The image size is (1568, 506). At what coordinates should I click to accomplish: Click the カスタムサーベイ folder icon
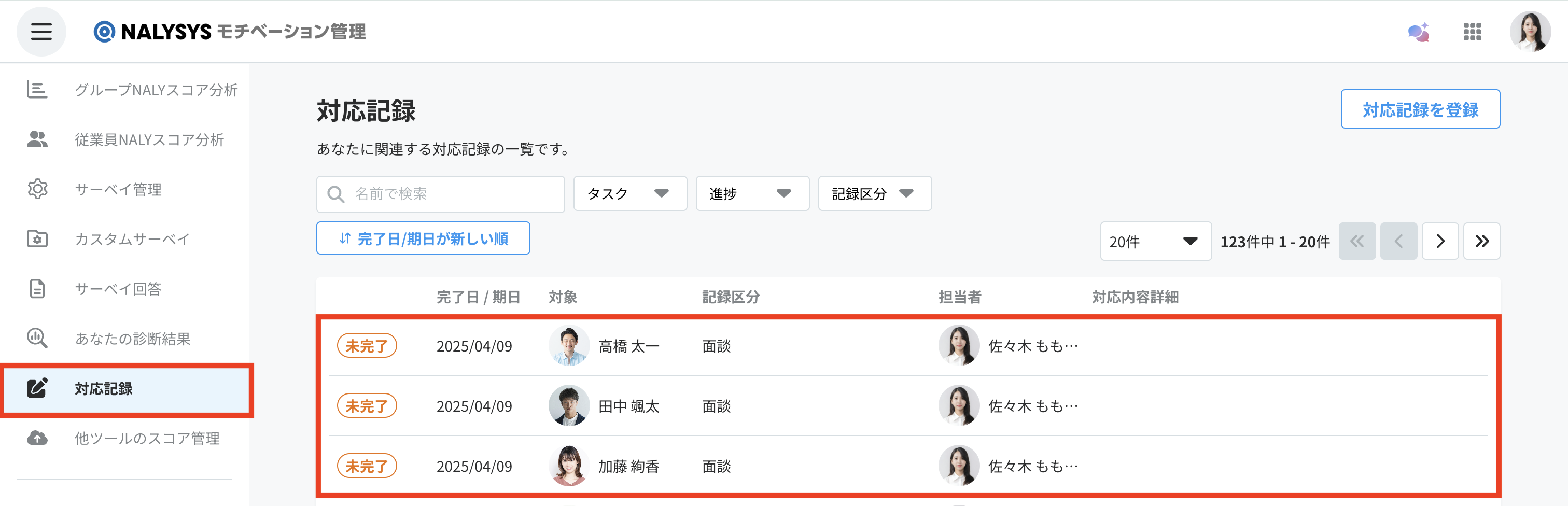37,238
